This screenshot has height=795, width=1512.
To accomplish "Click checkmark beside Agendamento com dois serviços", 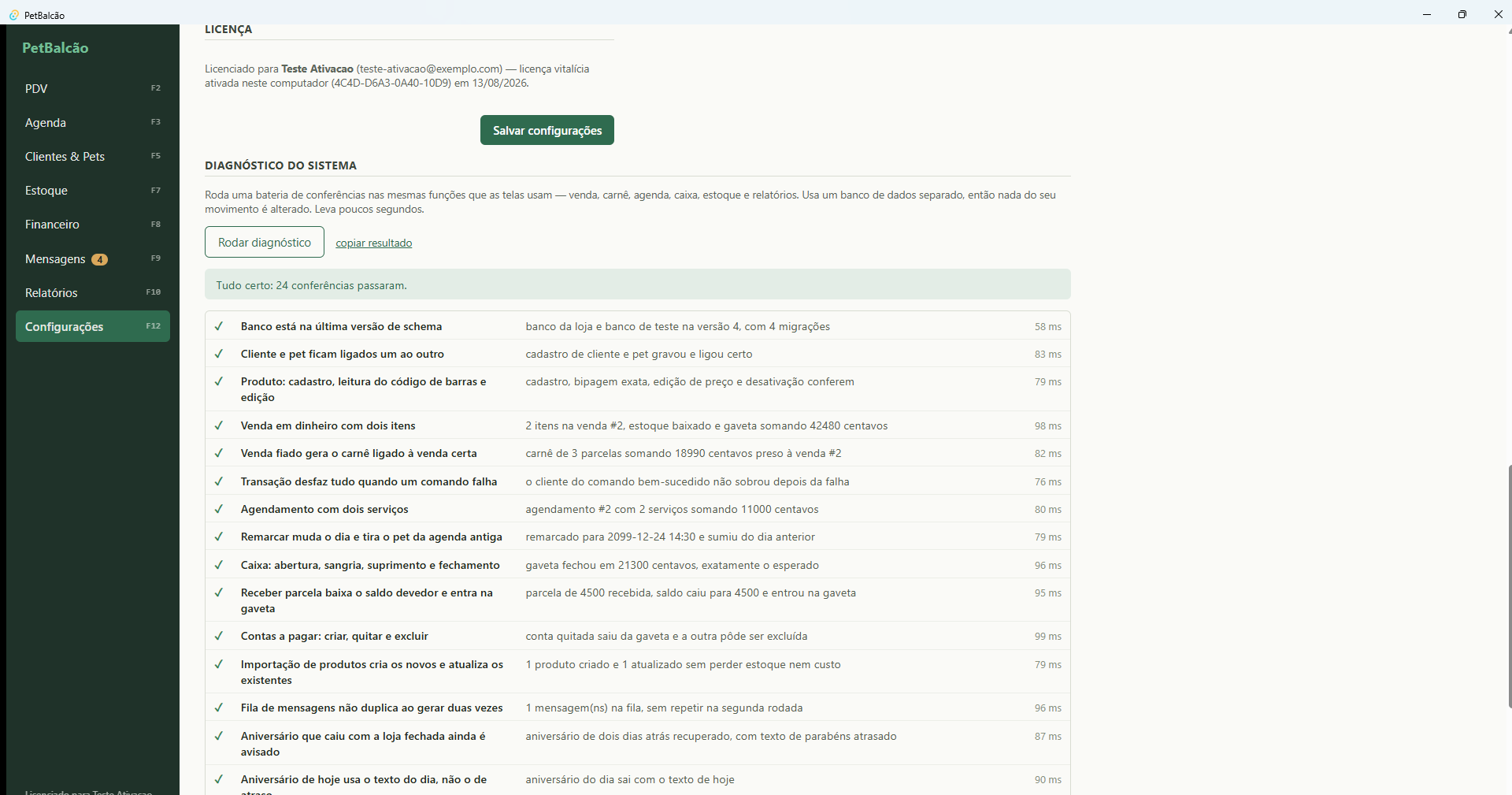I will [x=219, y=509].
